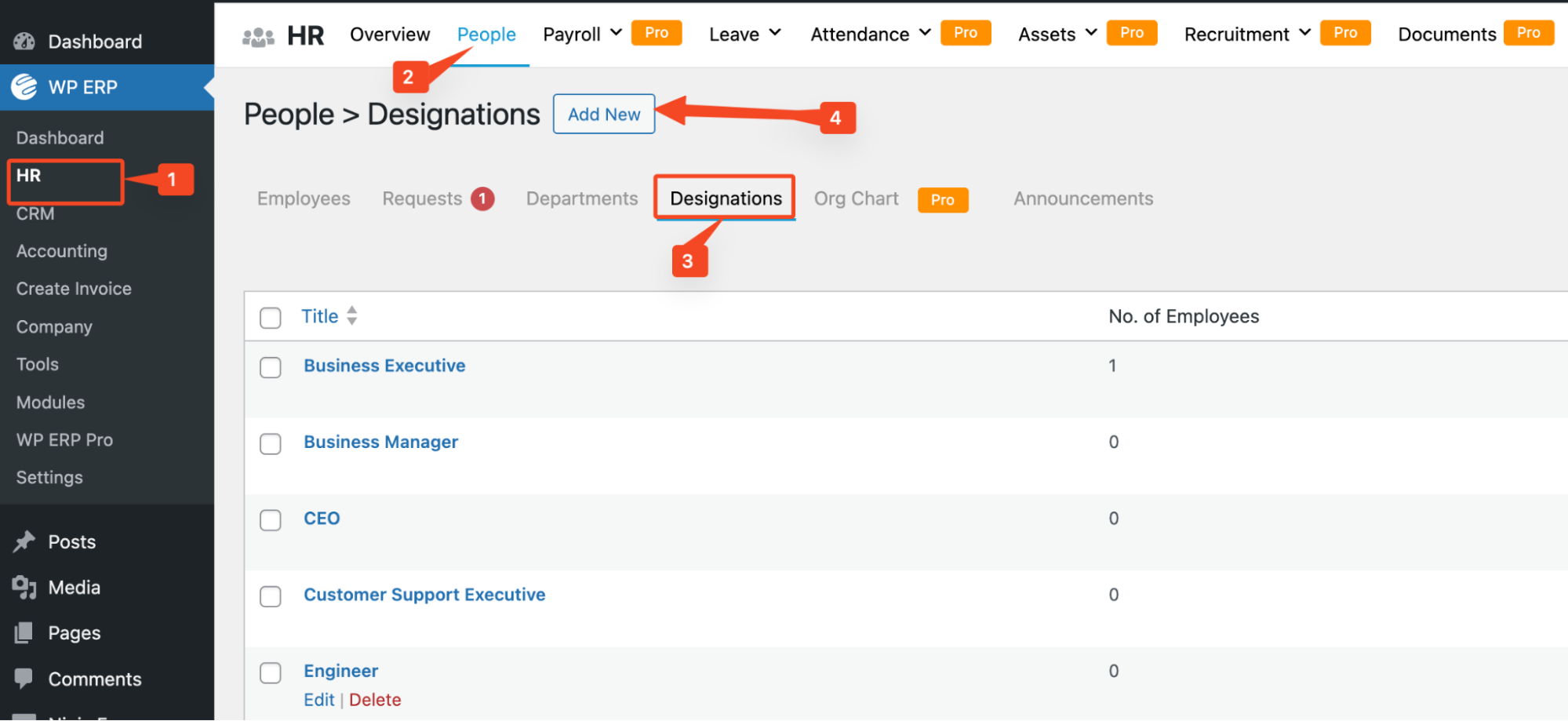Click the Pages icon in sidebar
This screenshot has width=1568, height=721.
pyautogui.click(x=24, y=632)
